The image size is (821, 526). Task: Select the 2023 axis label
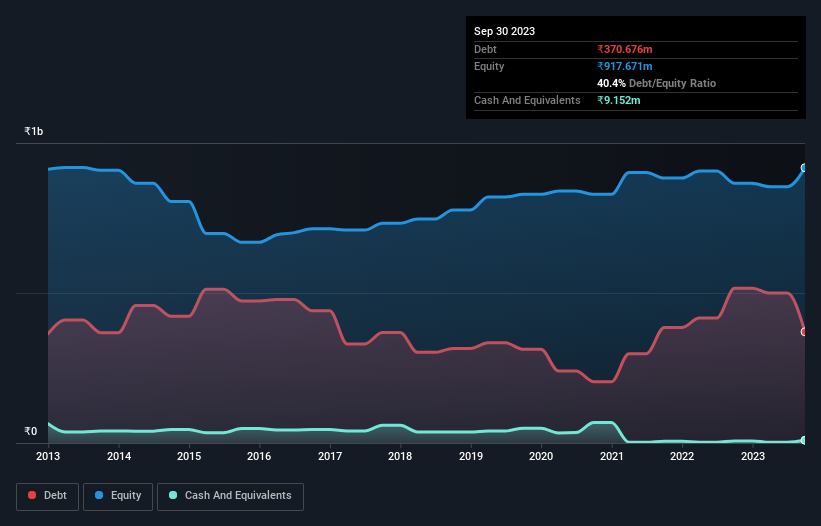(752, 456)
